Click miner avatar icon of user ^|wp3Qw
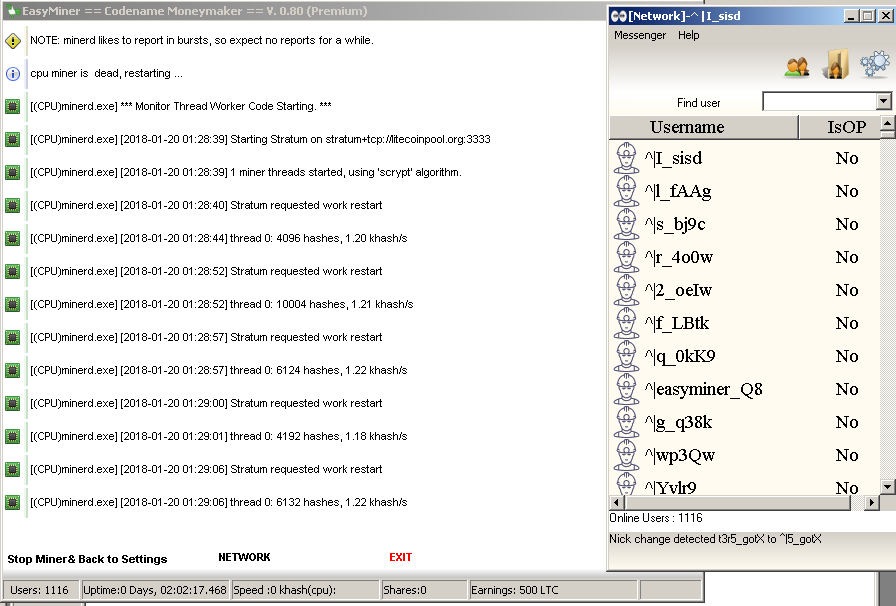Viewport: 896px width, 606px height. [626, 455]
